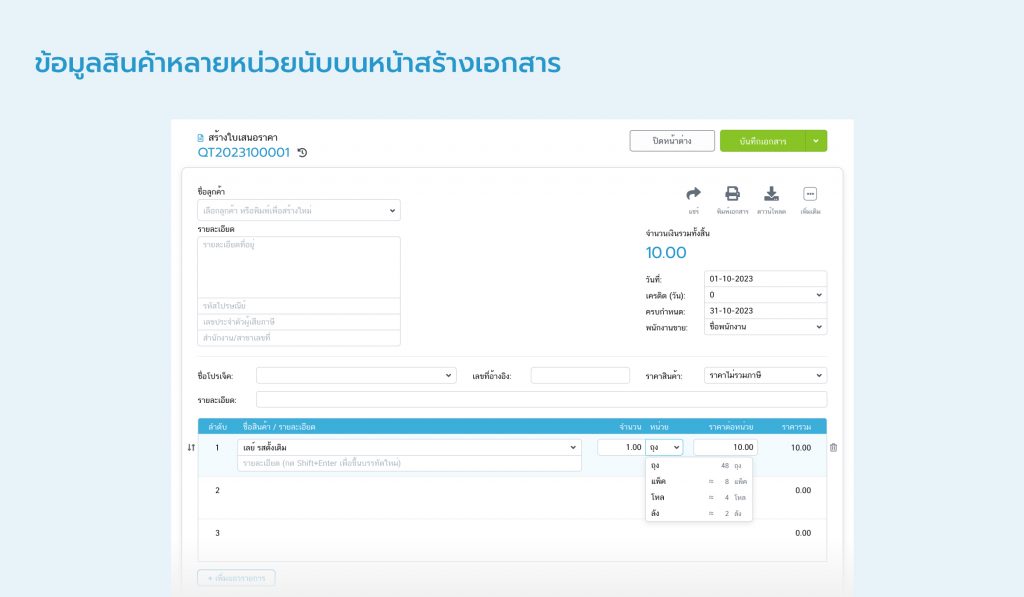Delete row 1 using the trash icon

coord(834,447)
